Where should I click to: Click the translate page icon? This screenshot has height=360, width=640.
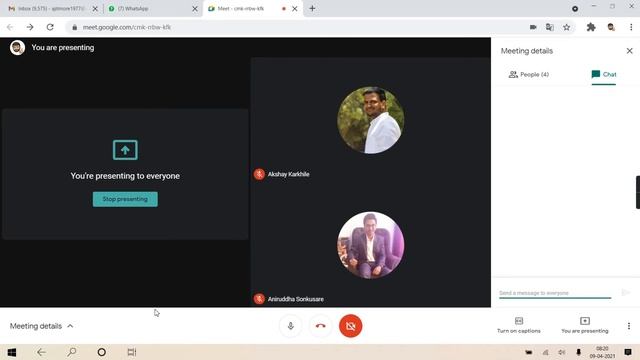550,27
